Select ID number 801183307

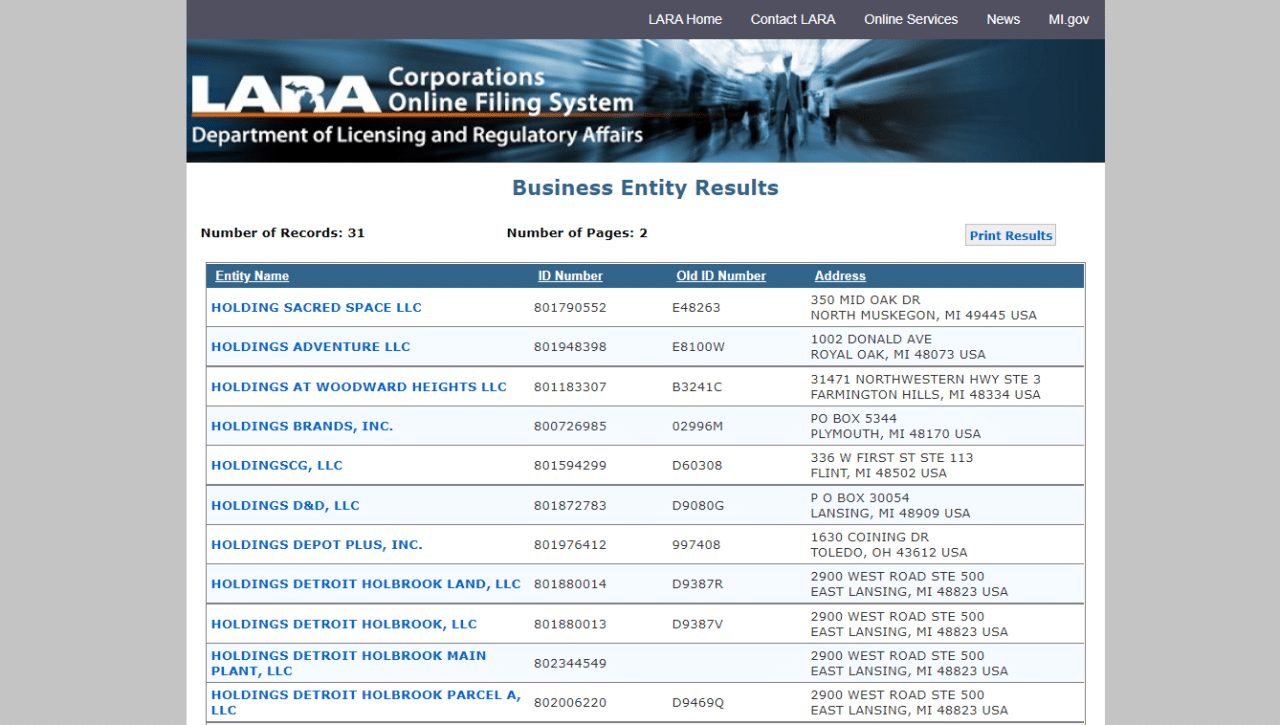[x=570, y=387]
